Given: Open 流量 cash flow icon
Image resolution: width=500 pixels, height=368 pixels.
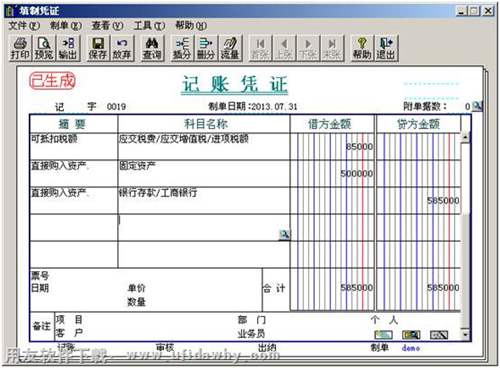Looking at the screenshot, I should (x=230, y=49).
